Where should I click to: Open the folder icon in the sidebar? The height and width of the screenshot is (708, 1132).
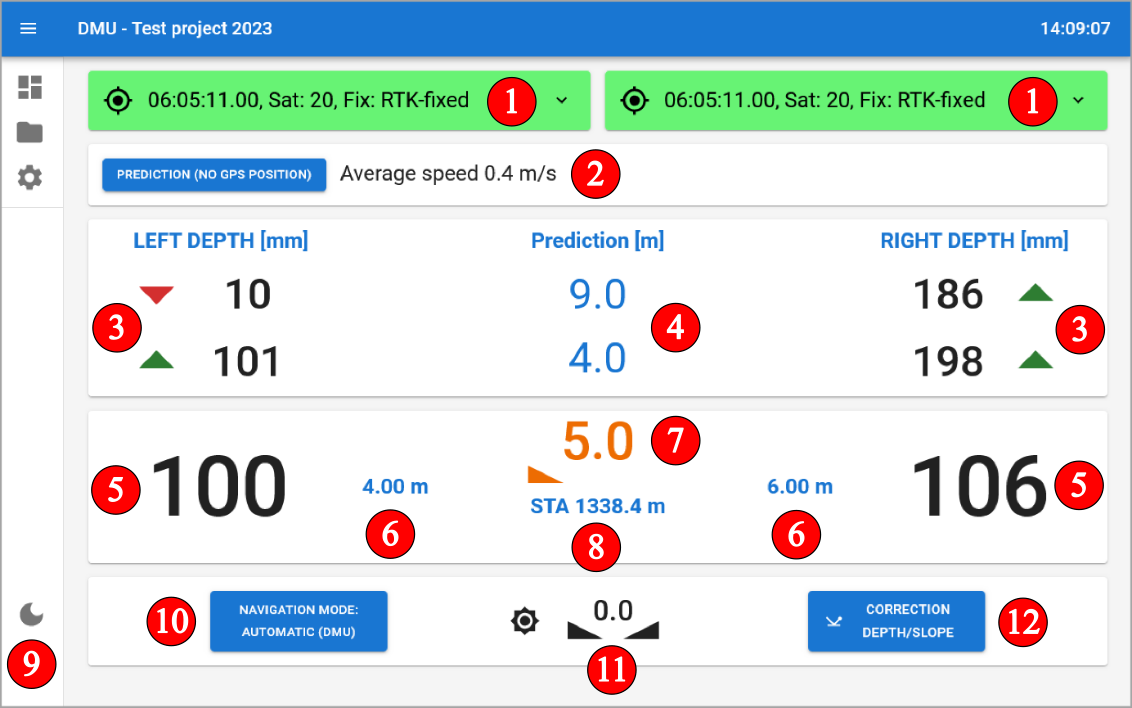click(x=30, y=132)
